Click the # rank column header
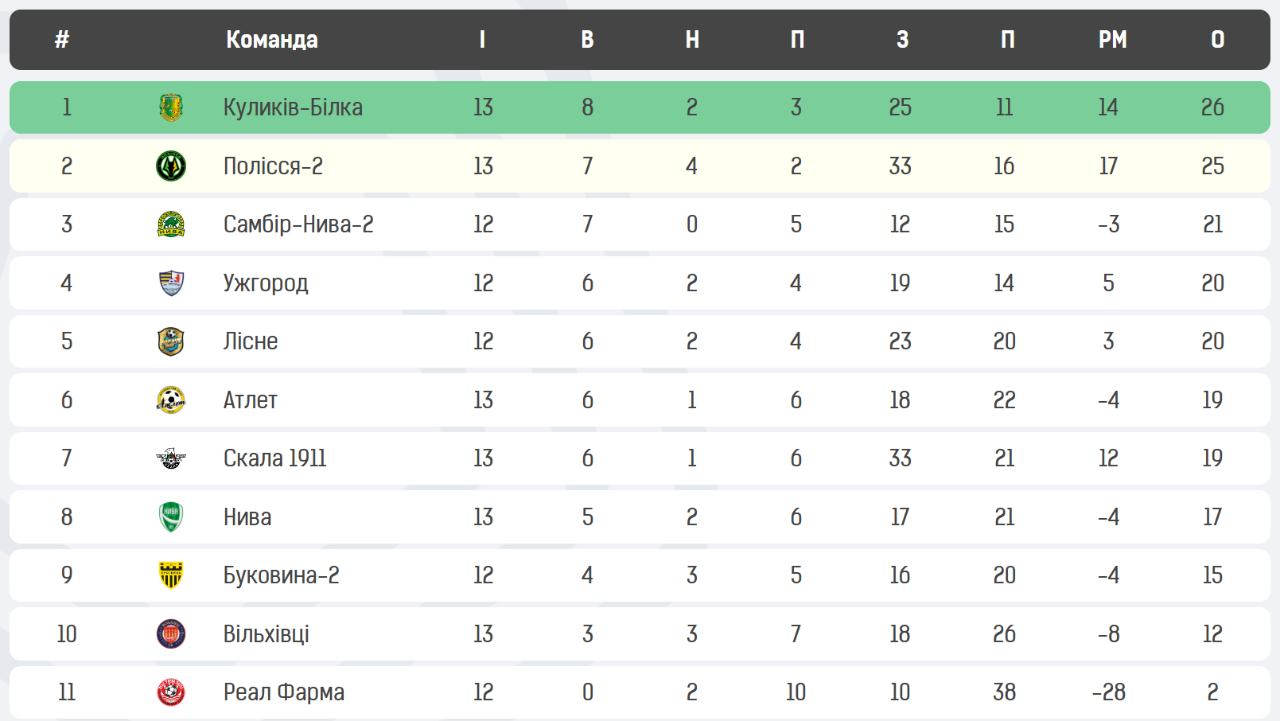Viewport: 1280px width, 721px height. point(62,40)
